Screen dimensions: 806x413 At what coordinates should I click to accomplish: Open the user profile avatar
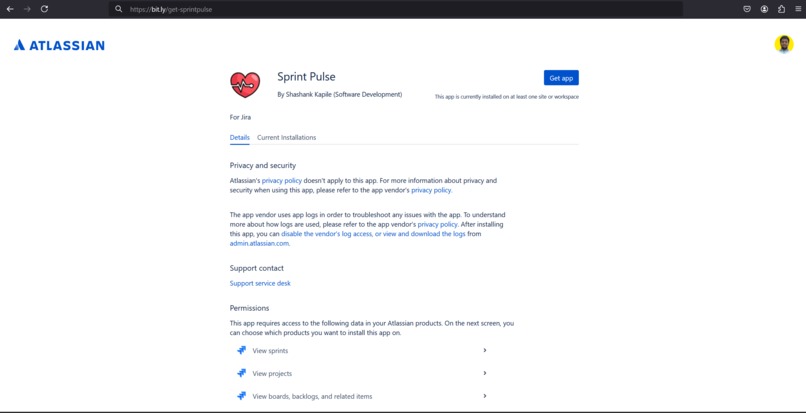[784, 44]
